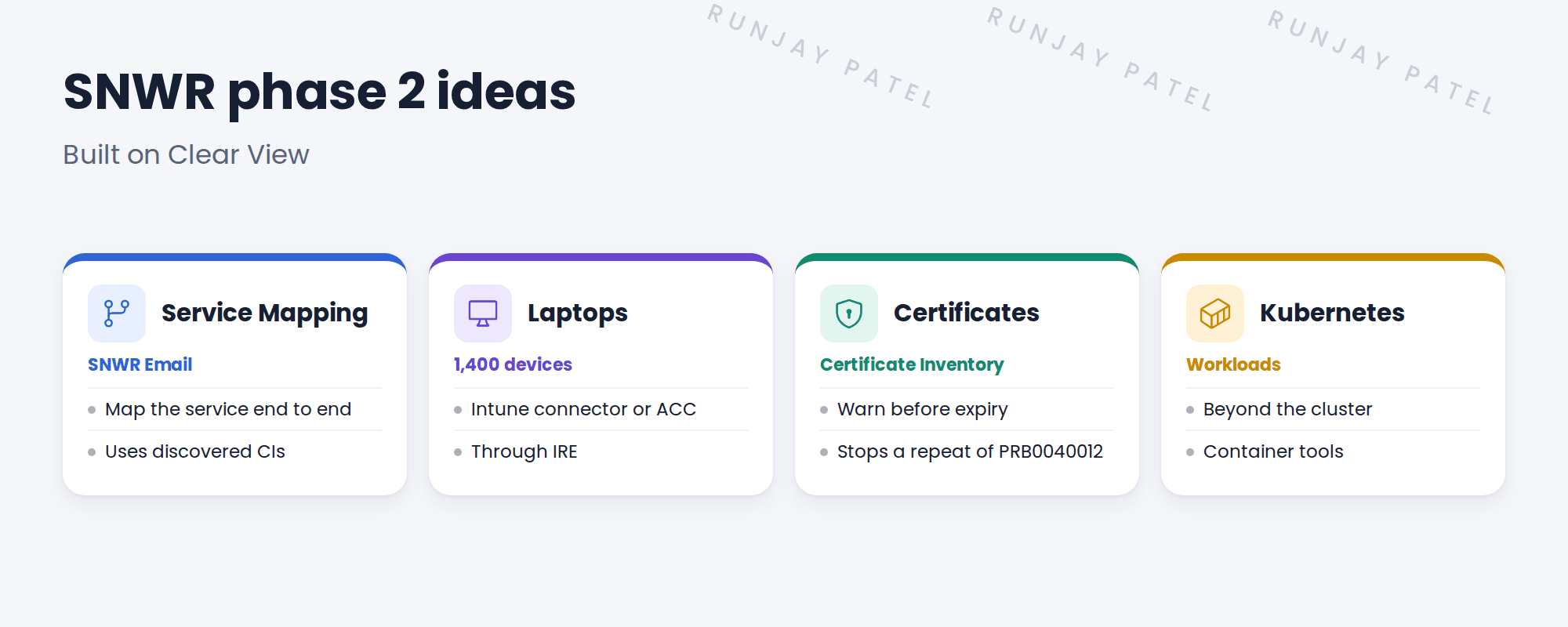Click the Certificates shield lock icon
The height and width of the screenshot is (627, 1568).
pos(849,313)
